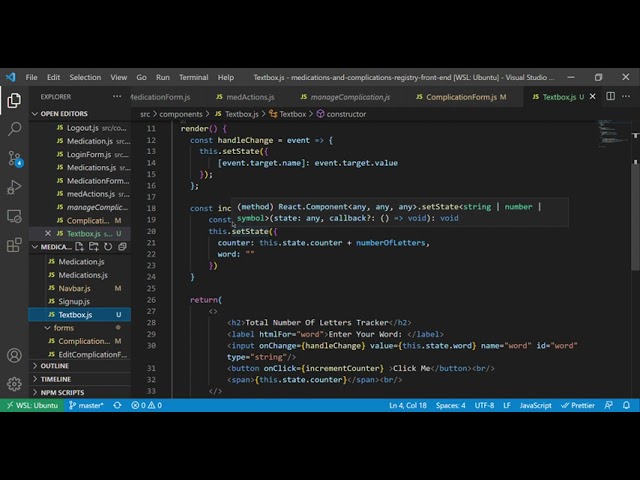Click the master branch indicator
Viewport: 640px width, 480px height.
click(86, 405)
